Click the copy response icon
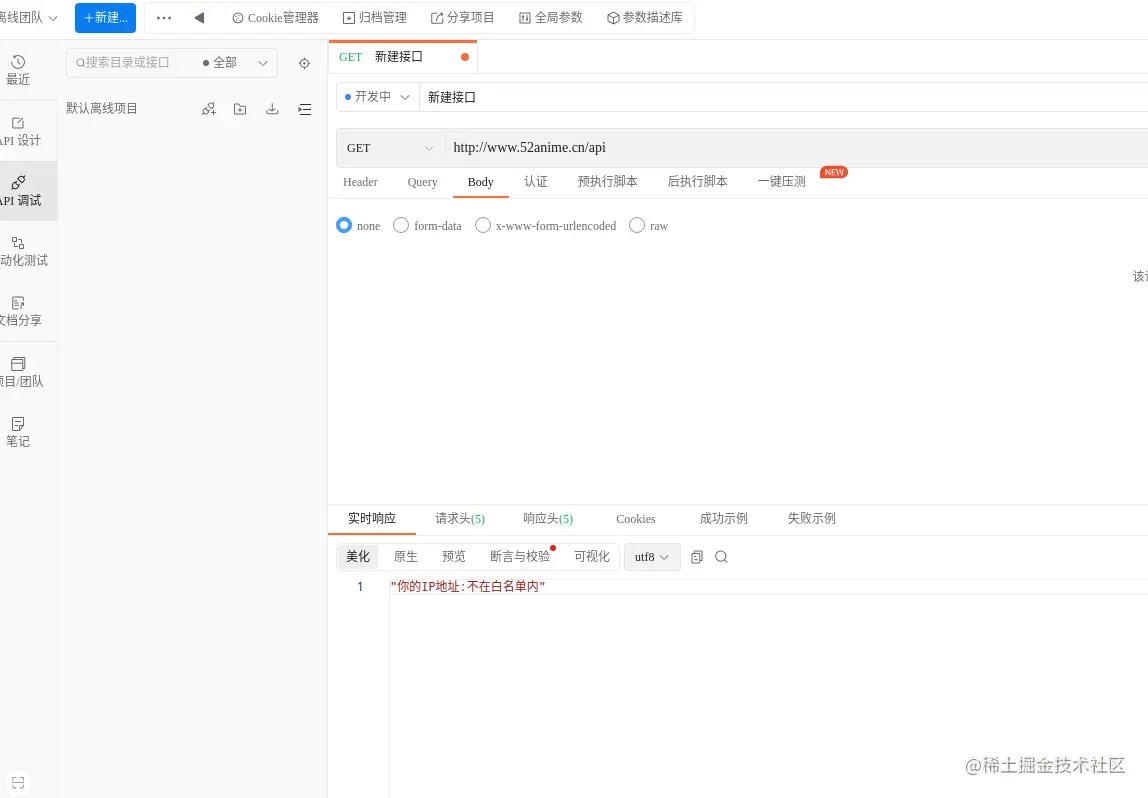 point(697,557)
